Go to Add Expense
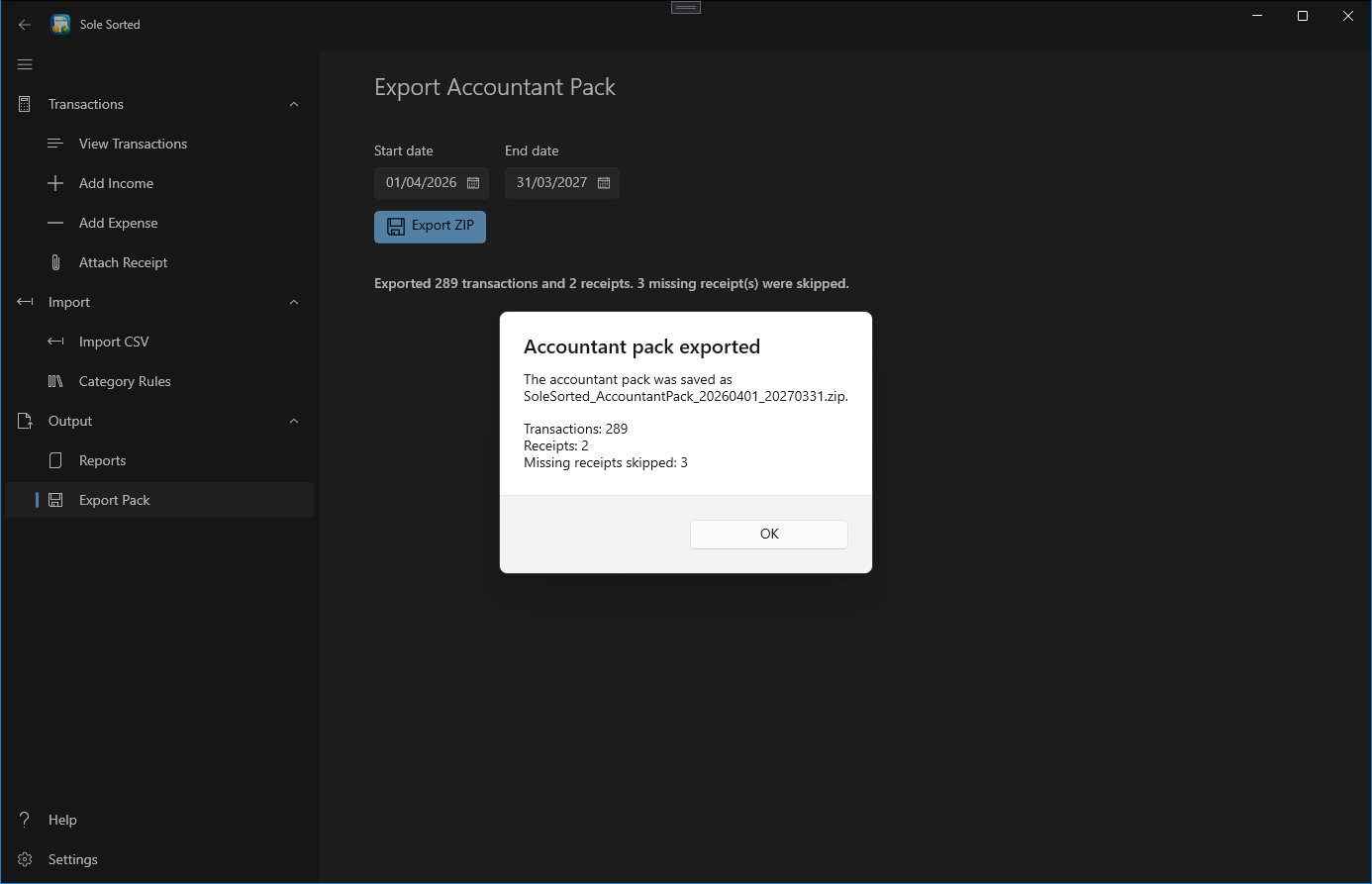This screenshot has width=1372, height=884. [x=159, y=223]
